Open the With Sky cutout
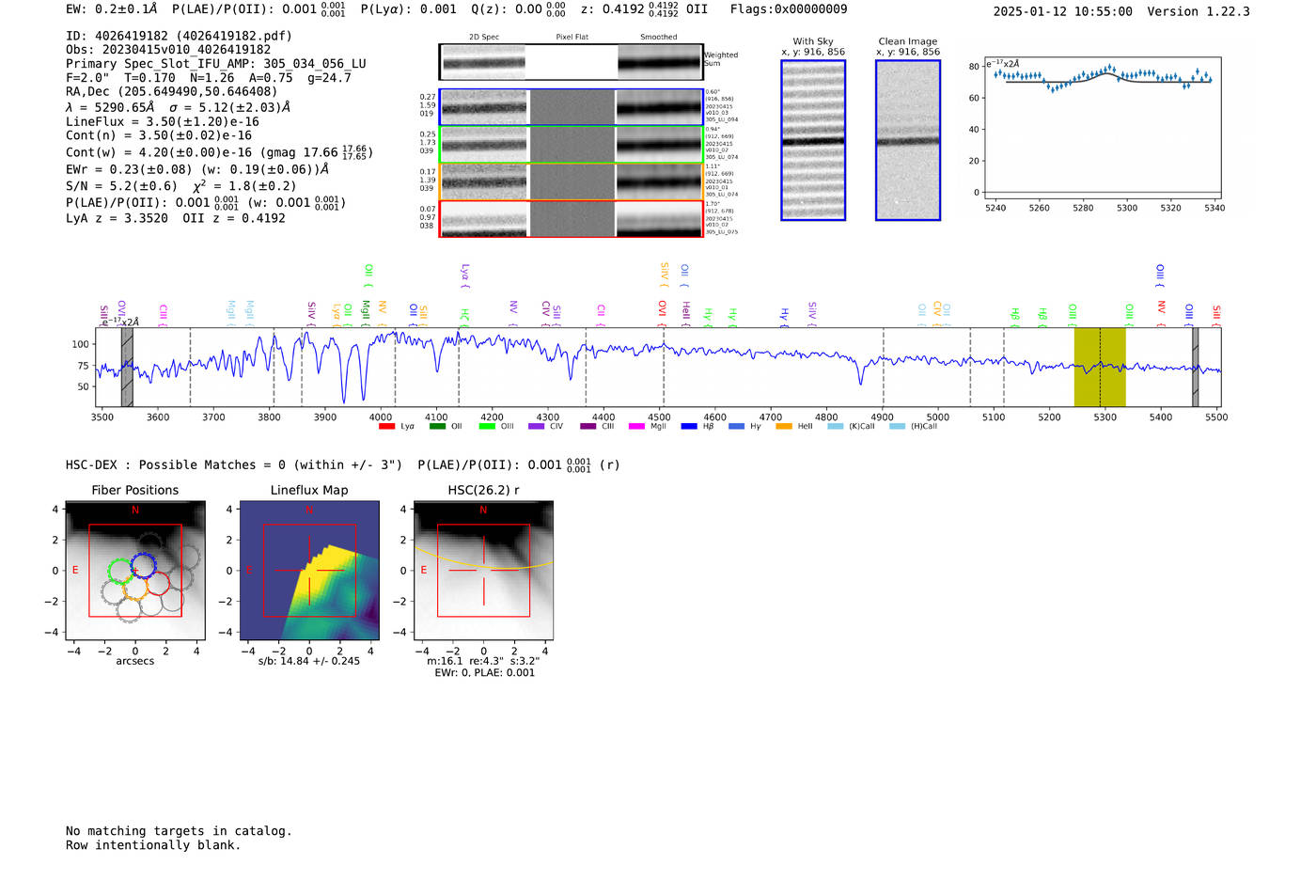The height and width of the screenshot is (896, 1316). [x=813, y=140]
